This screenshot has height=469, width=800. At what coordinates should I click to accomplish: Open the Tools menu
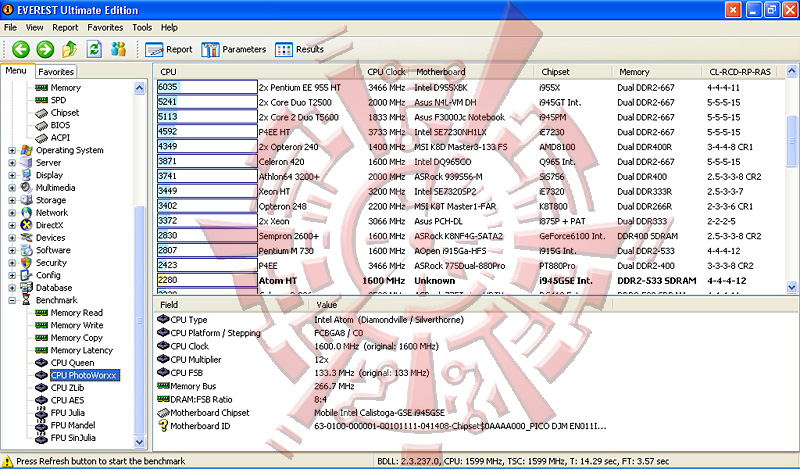click(x=142, y=28)
